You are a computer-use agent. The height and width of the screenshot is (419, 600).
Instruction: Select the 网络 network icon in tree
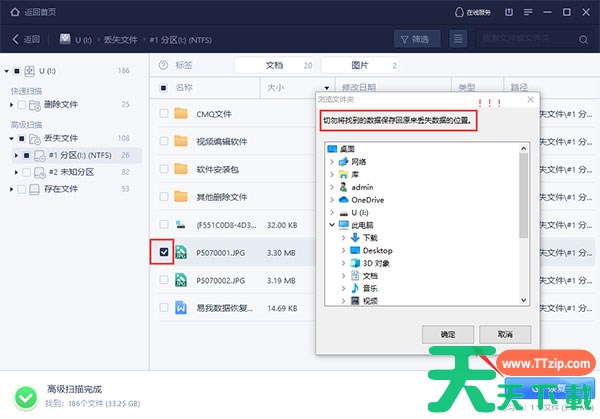click(x=345, y=160)
